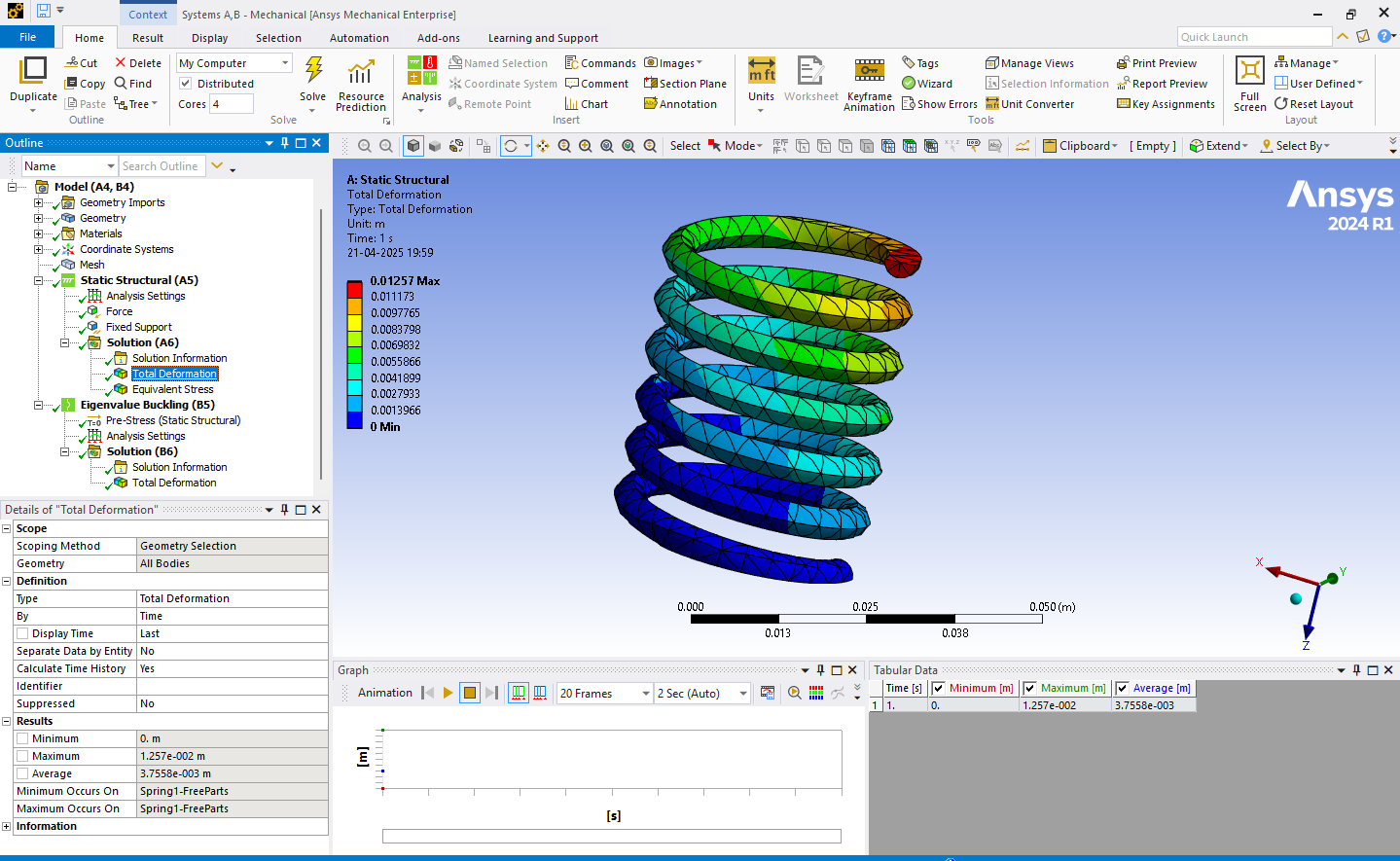Click the dark blue legend color band

pyautogui.click(x=355, y=420)
